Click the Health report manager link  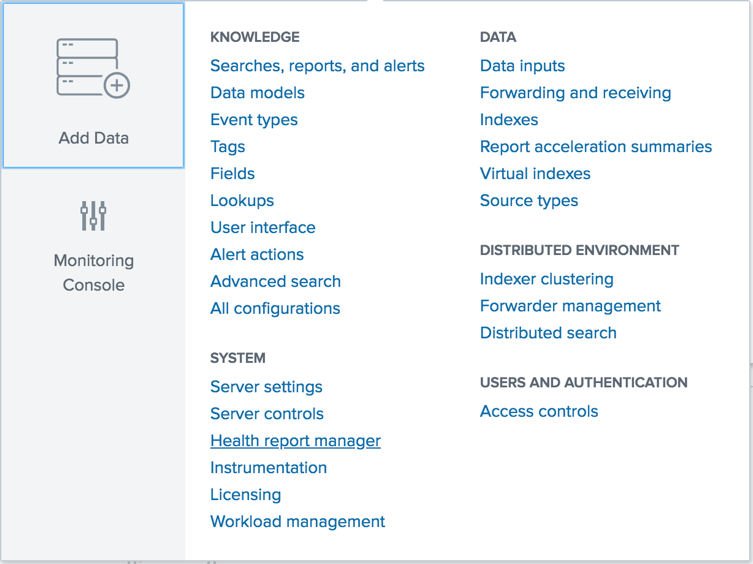tap(295, 441)
